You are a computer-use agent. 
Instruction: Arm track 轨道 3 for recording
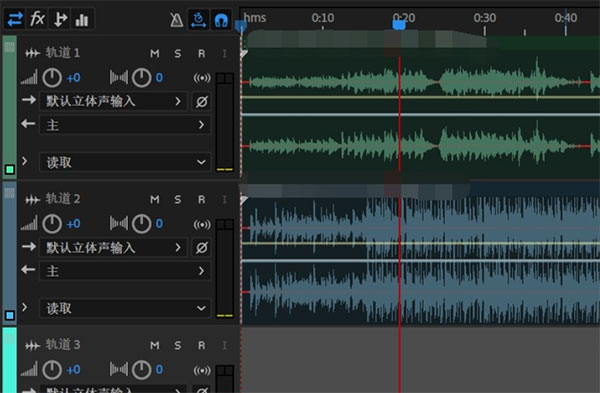click(x=201, y=346)
